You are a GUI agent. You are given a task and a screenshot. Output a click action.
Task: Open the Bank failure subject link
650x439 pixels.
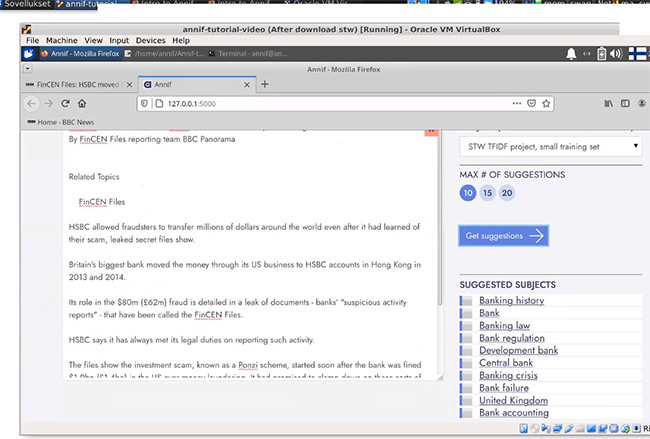pos(504,388)
